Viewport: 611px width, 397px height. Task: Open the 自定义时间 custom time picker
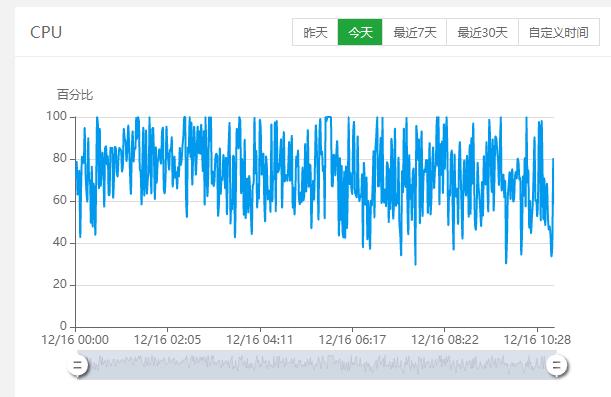(559, 32)
